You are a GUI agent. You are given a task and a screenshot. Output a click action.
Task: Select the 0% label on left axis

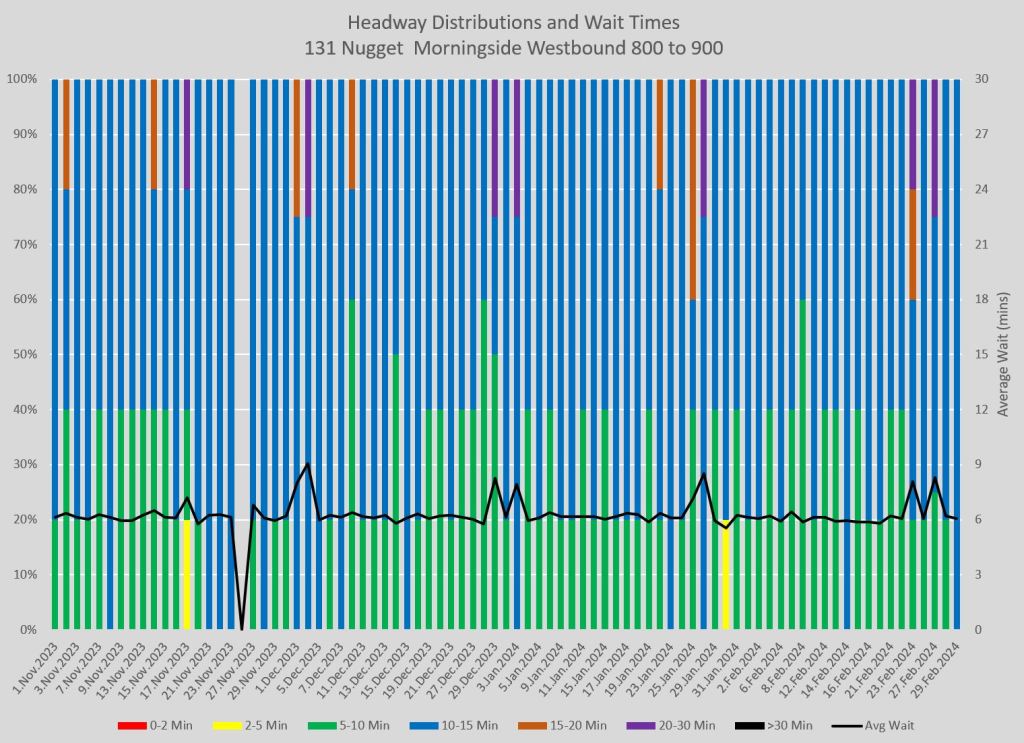[30, 630]
